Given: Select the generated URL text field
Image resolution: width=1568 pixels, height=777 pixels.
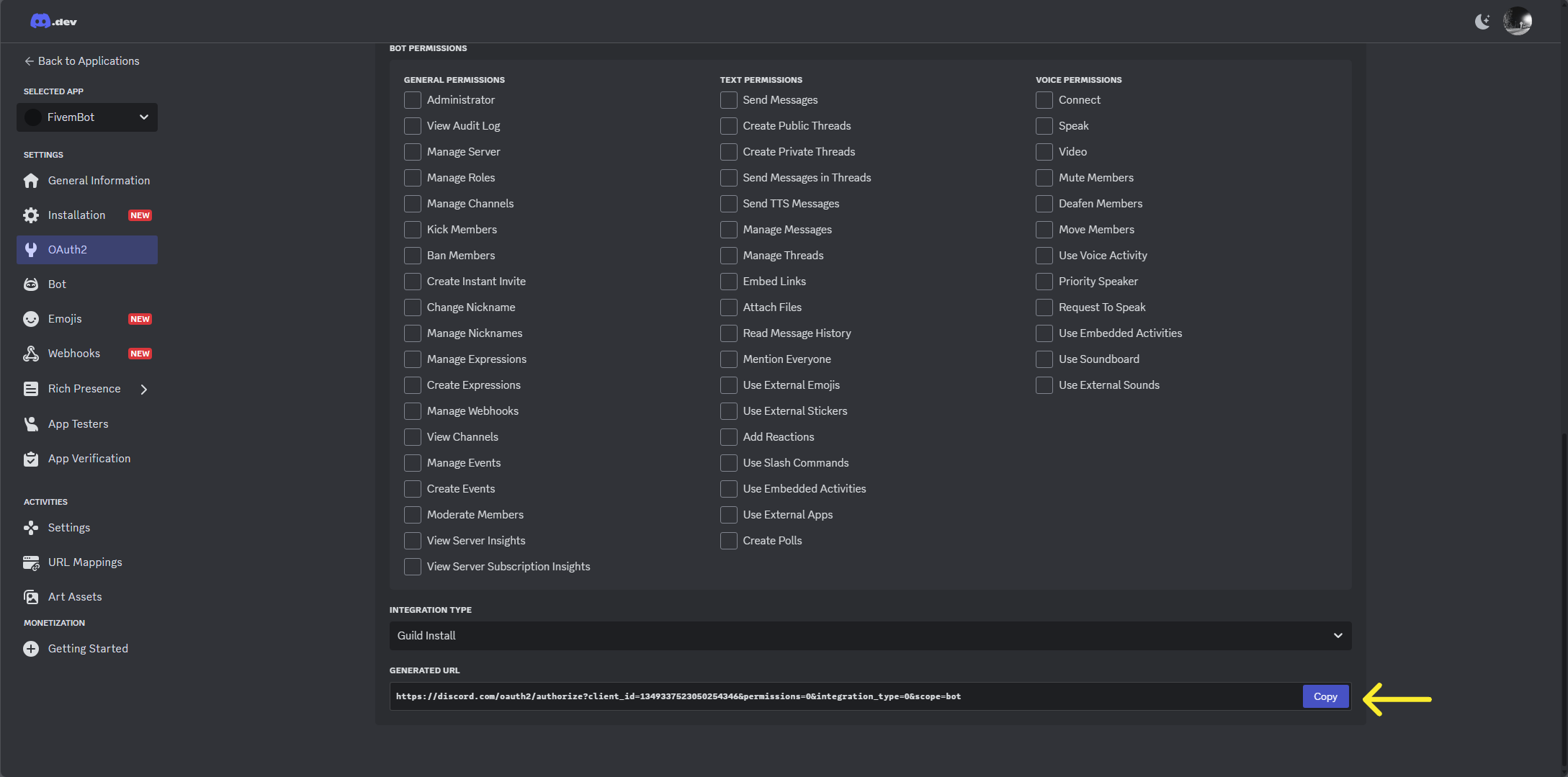Looking at the screenshot, I should click(792, 696).
